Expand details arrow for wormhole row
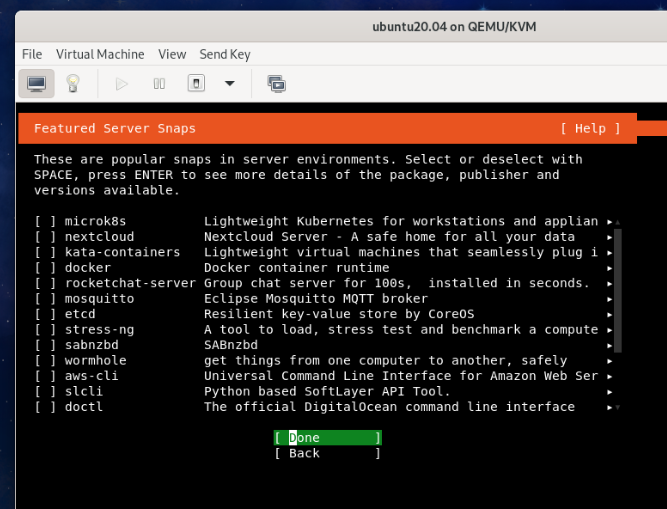 [609, 360]
